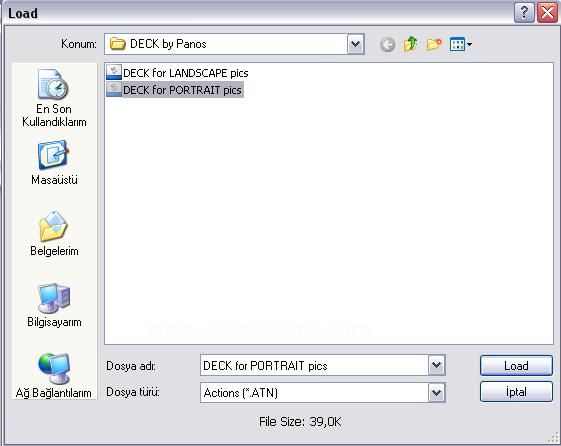Expand the Konum location dropdown
Image resolution: width=561 pixels, height=446 pixels.
click(356, 44)
